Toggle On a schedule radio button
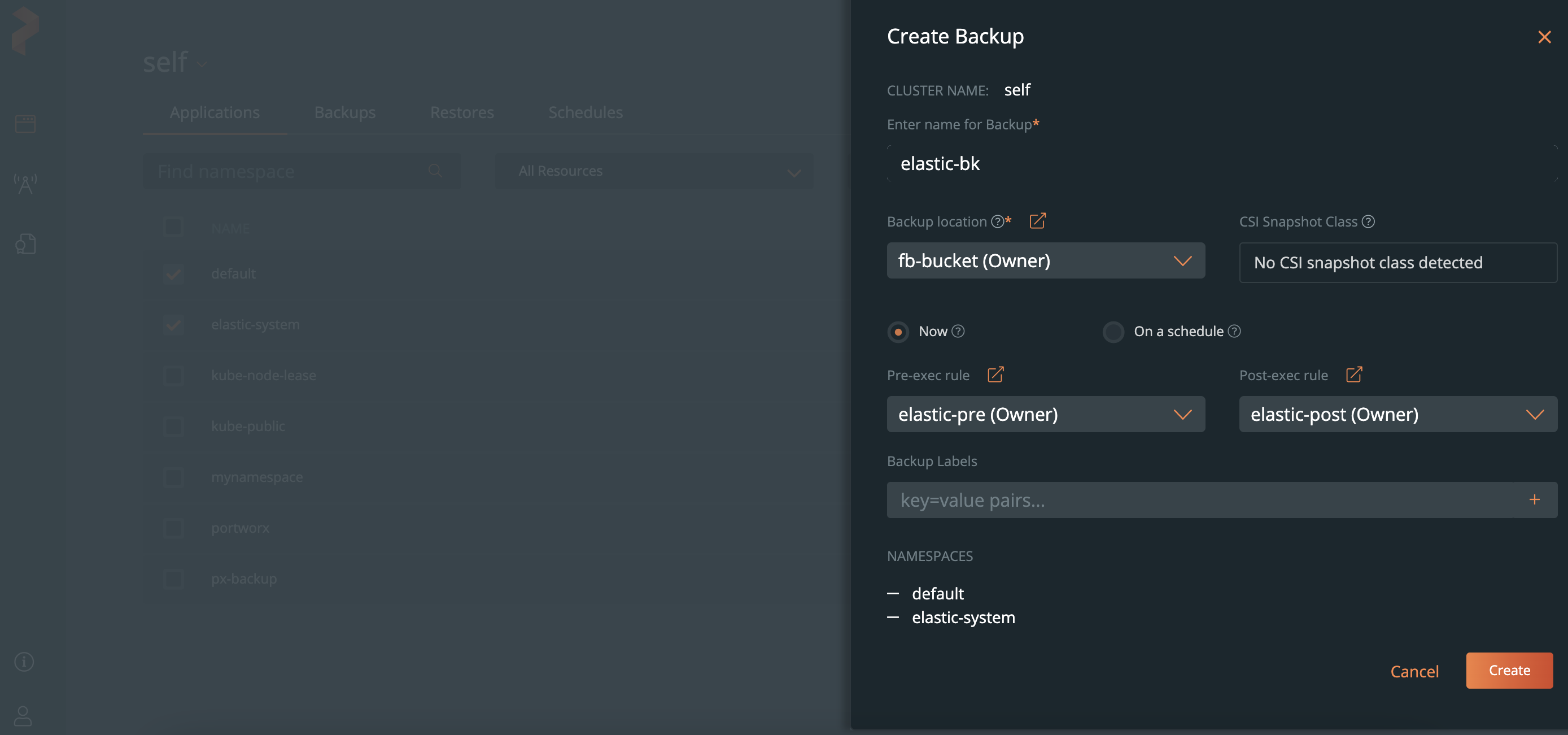This screenshot has width=1568, height=735. (1112, 331)
